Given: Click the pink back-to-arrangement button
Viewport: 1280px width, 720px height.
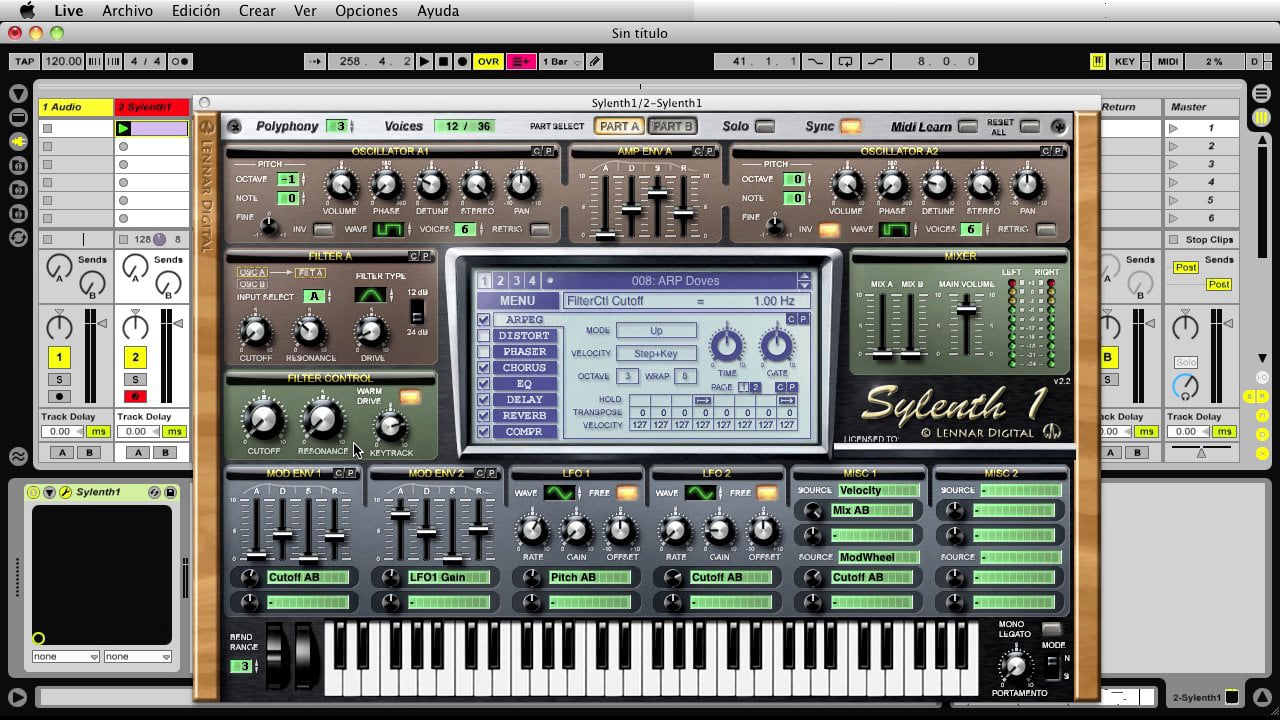Looking at the screenshot, I should [521, 61].
